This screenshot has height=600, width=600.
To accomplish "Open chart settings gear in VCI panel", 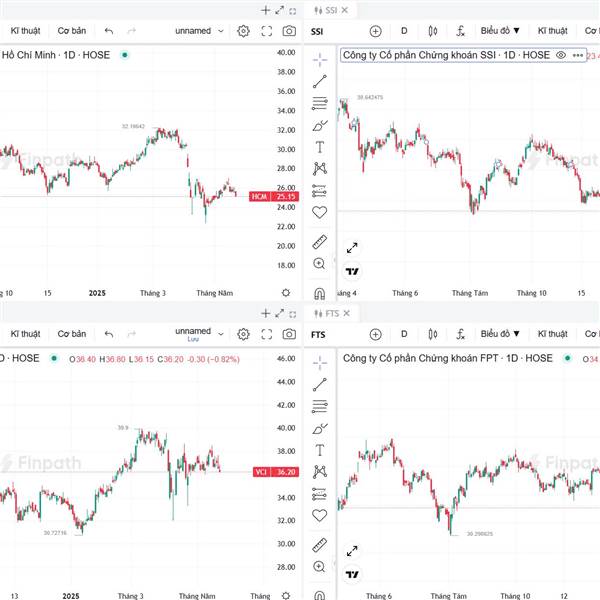I will click(243, 334).
